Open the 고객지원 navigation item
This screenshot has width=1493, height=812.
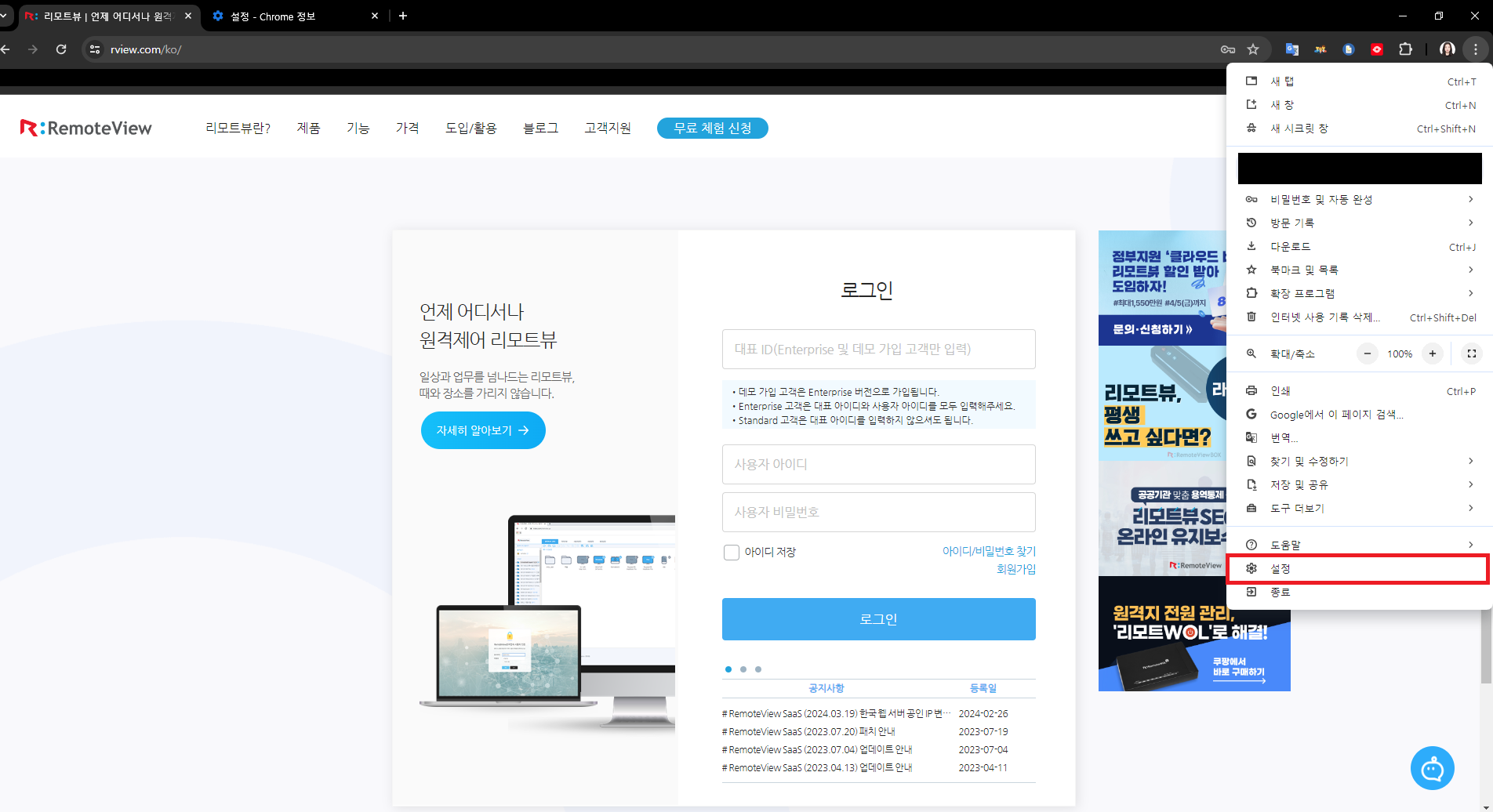pos(608,128)
